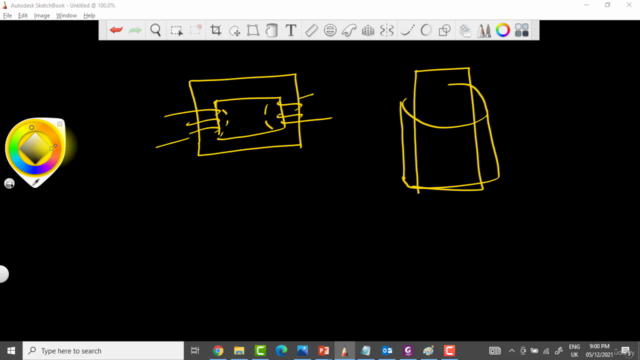Open the Brush Palette icon
Screen dimensions: 640x360
pos(484,31)
